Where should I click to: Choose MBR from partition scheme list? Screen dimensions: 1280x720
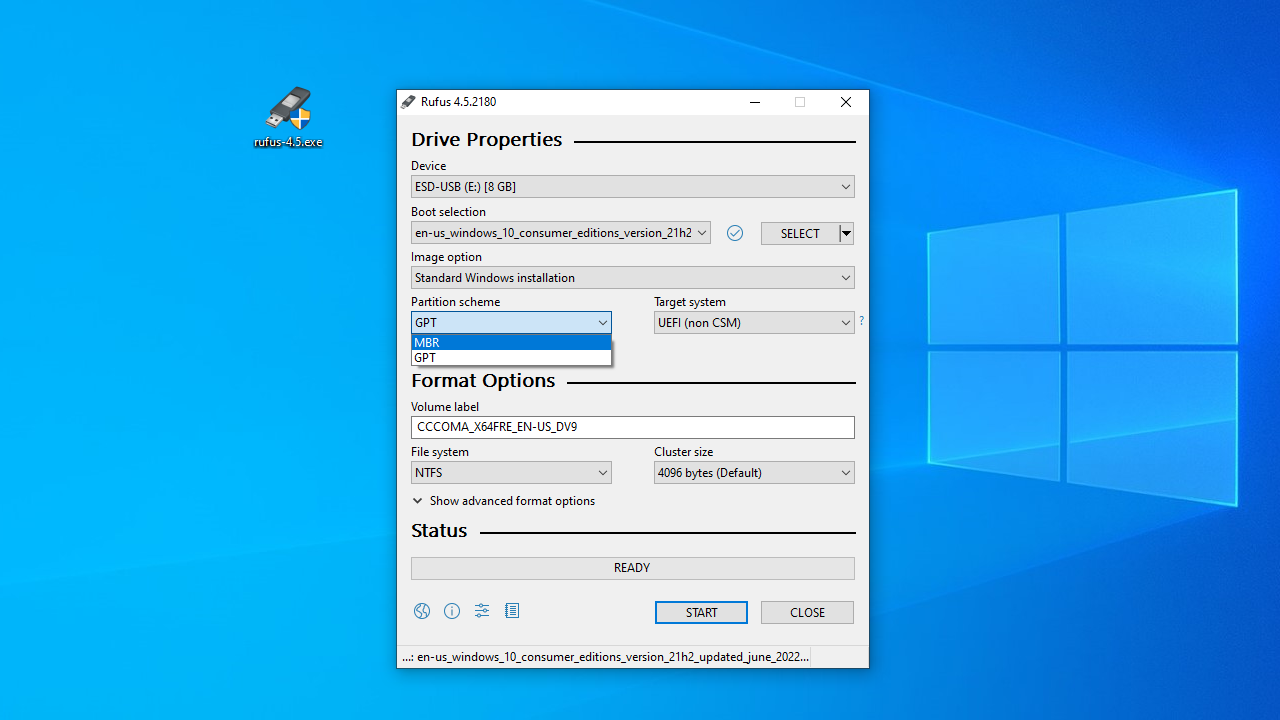pos(511,342)
